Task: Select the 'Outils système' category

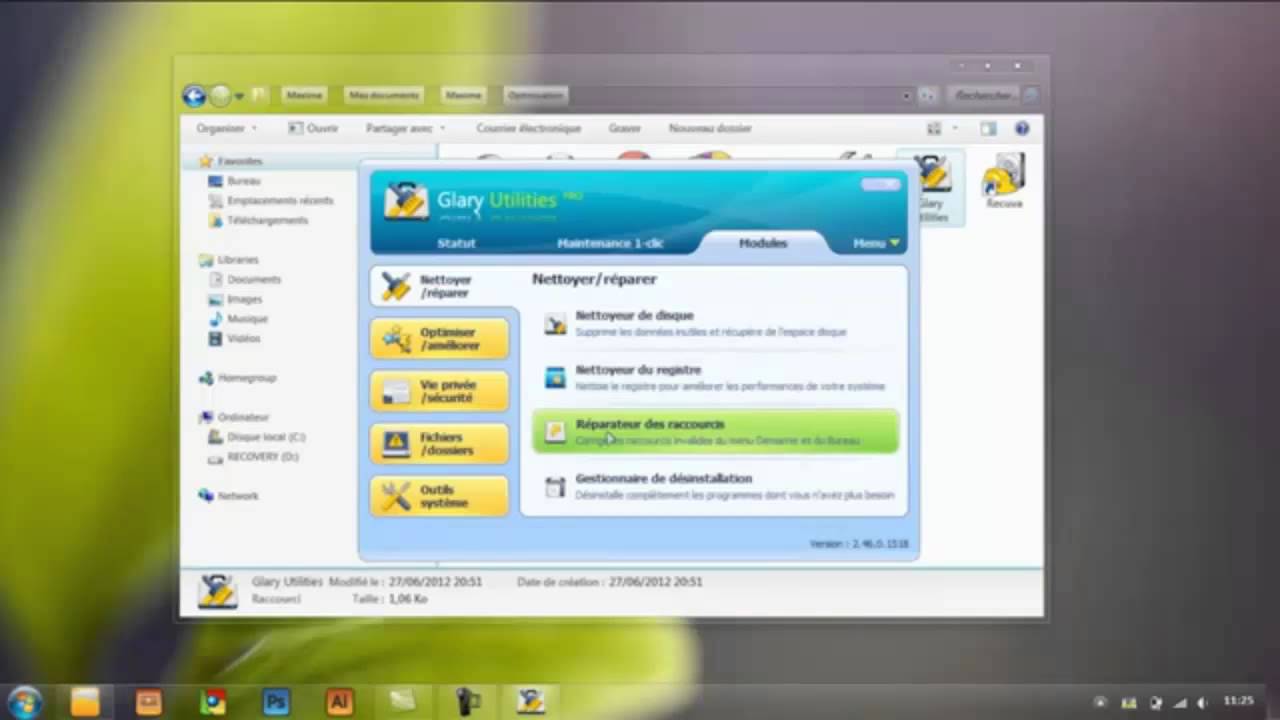Action: pos(439,496)
